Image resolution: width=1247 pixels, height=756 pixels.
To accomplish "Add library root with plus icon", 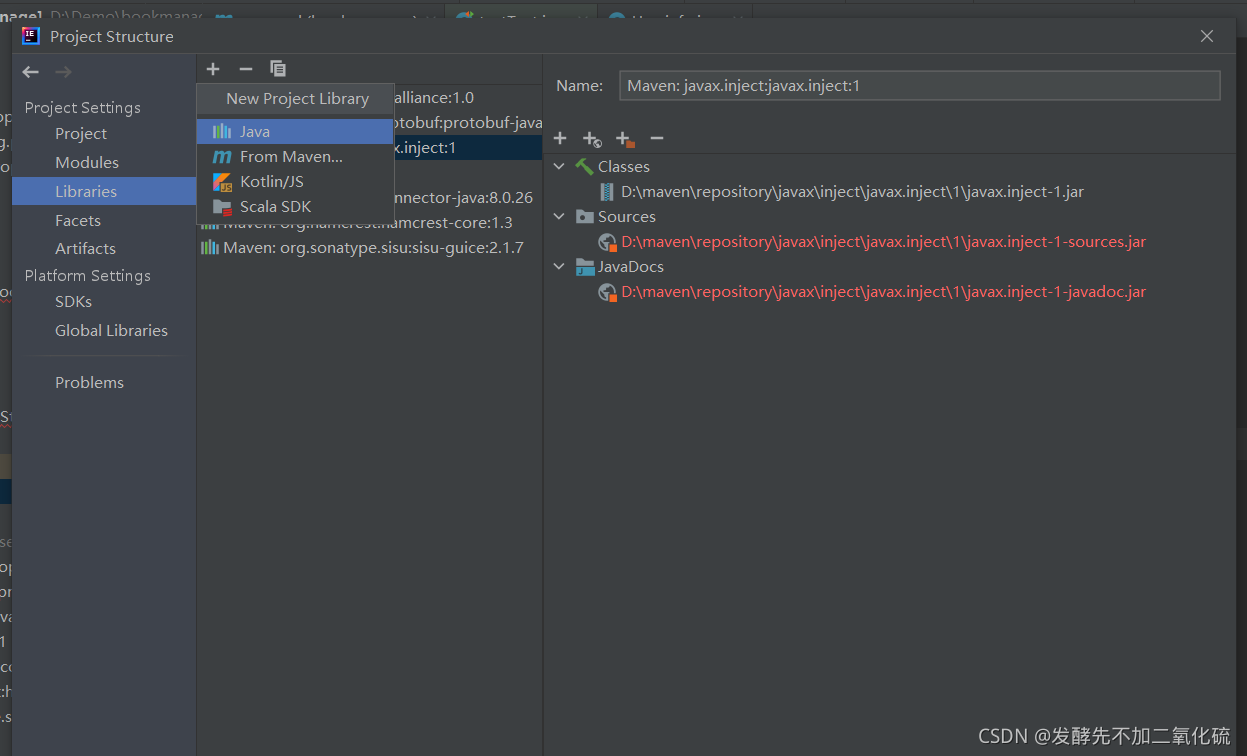I will pos(560,138).
